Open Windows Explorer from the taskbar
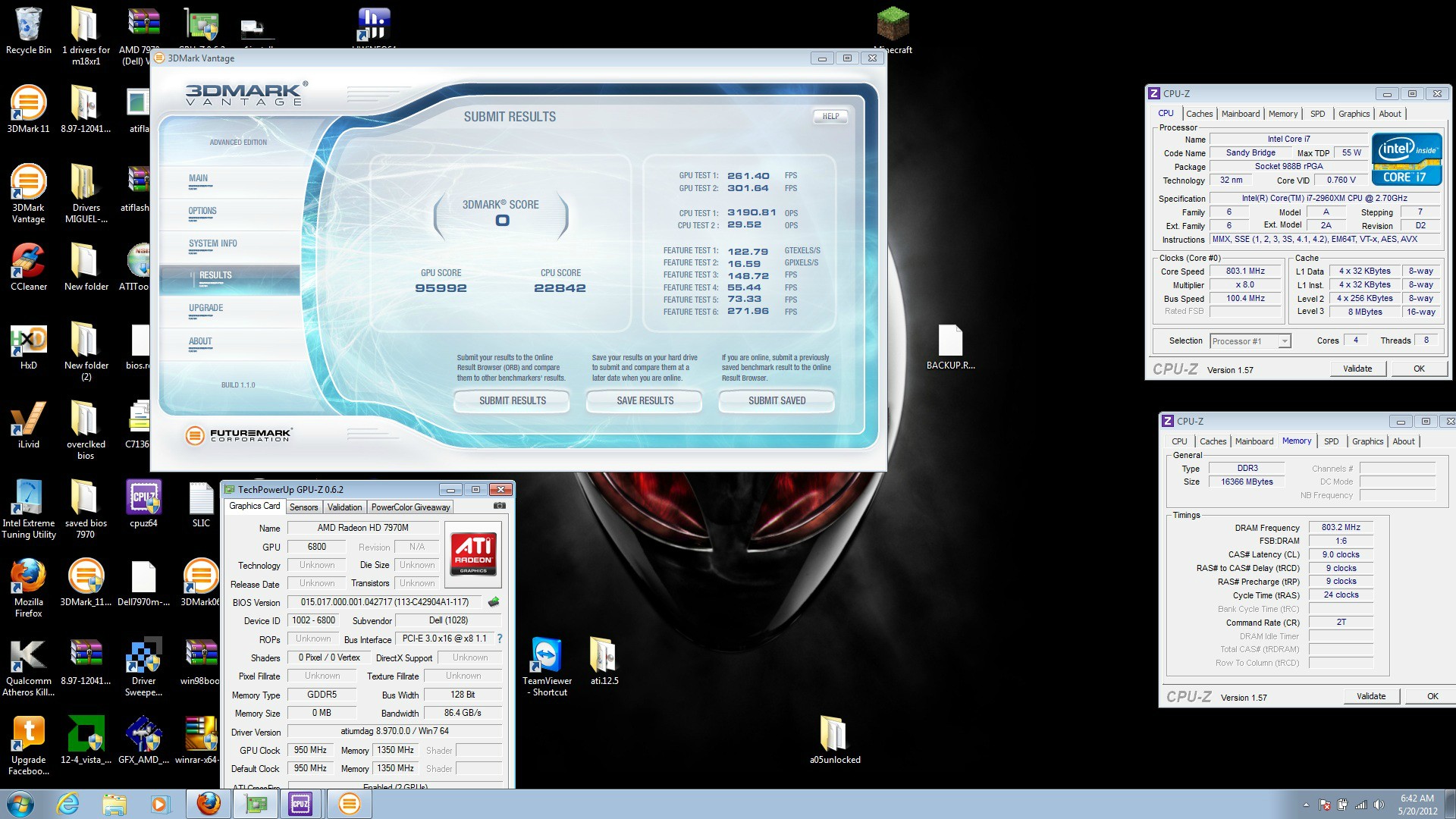Screen dimensions: 1456x819 (x=115, y=803)
